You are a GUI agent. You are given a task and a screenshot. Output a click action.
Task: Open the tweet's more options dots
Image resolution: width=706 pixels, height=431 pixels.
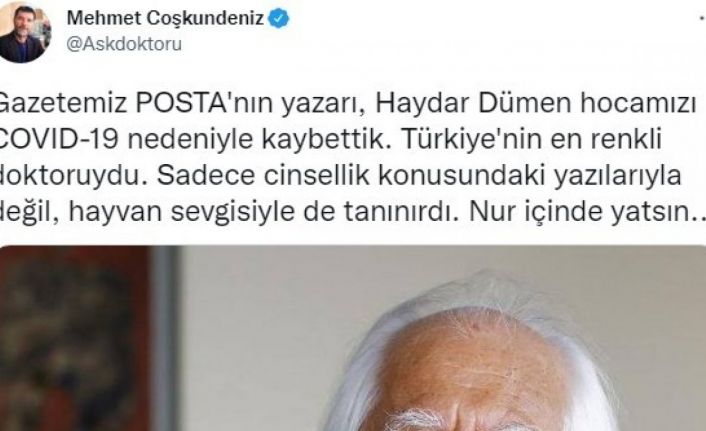click(x=703, y=18)
